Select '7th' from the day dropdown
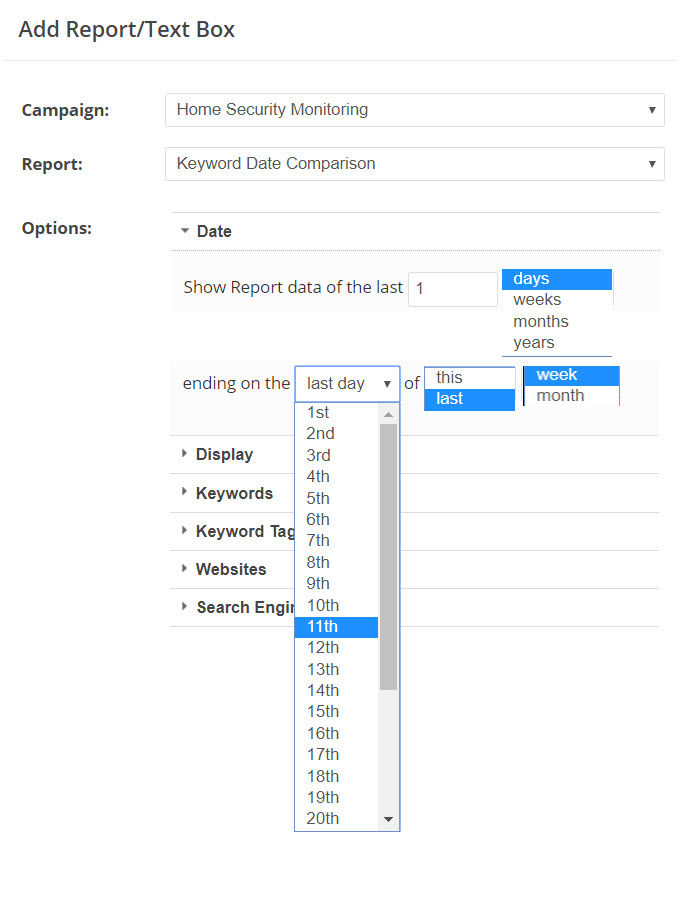685x900 pixels. coord(318,541)
